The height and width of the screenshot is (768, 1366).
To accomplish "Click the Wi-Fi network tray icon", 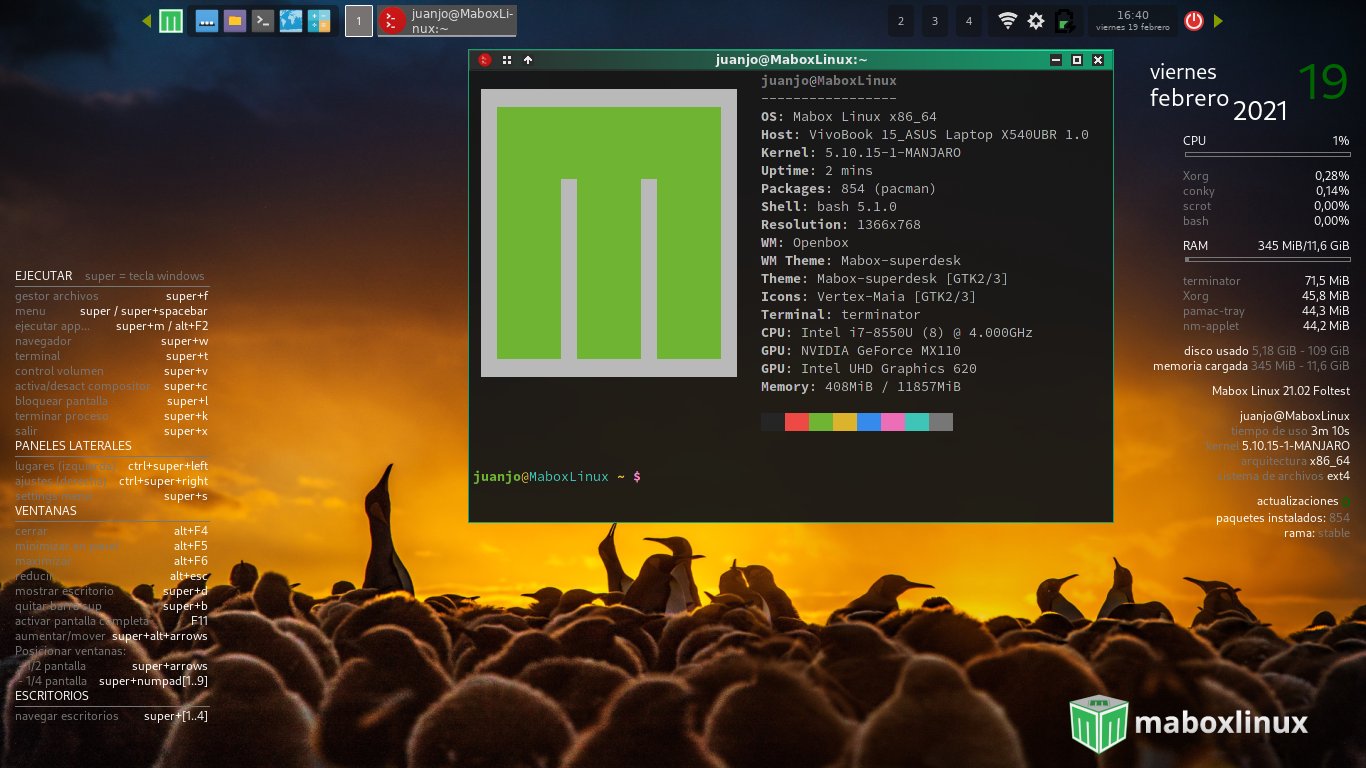I will (x=1008, y=21).
